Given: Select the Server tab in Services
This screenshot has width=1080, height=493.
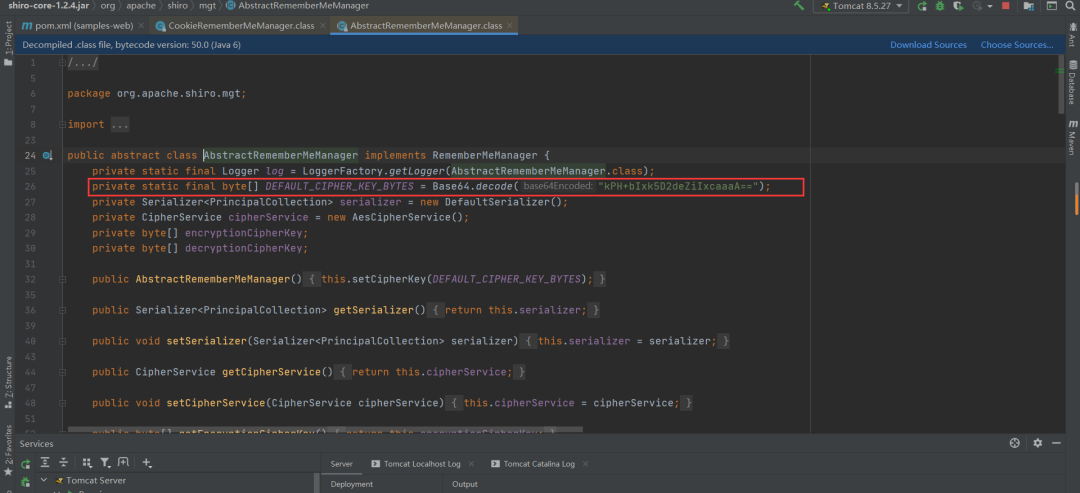Looking at the screenshot, I should click(342, 464).
